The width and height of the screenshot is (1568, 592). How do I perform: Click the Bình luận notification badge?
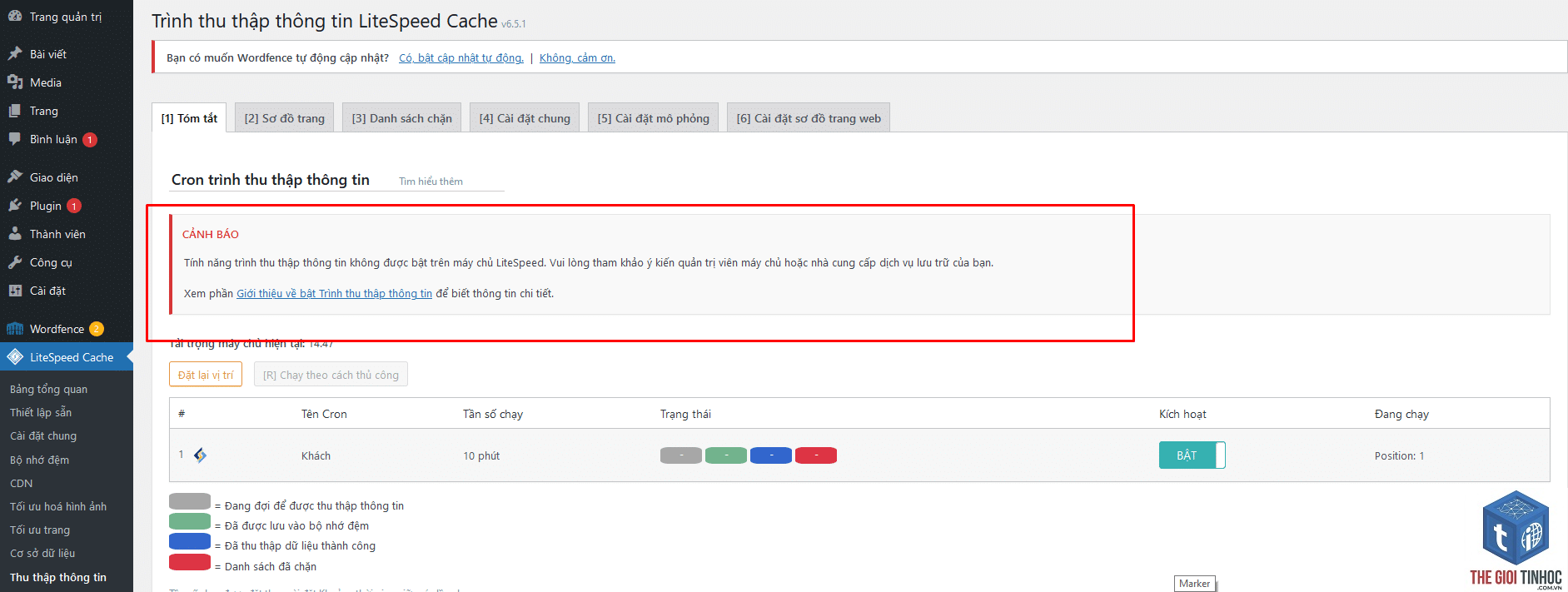pos(90,140)
